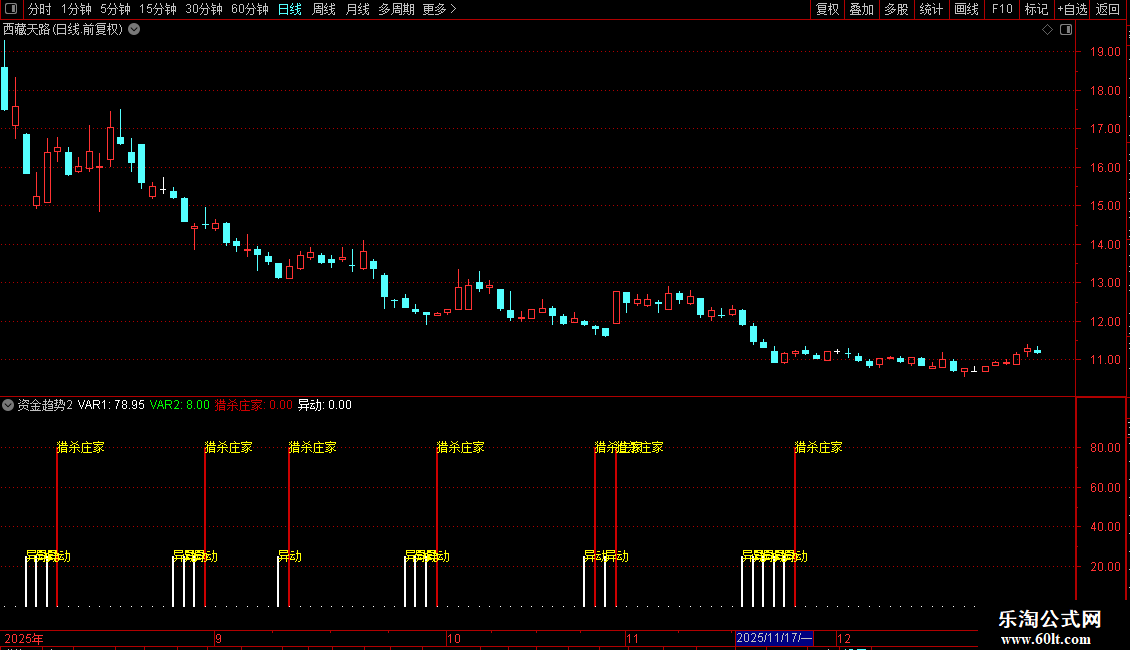Click the 乐淘公式网 www.60lt.com watermark link
This screenshot has width=1130, height=650.
pos(1049,627)
